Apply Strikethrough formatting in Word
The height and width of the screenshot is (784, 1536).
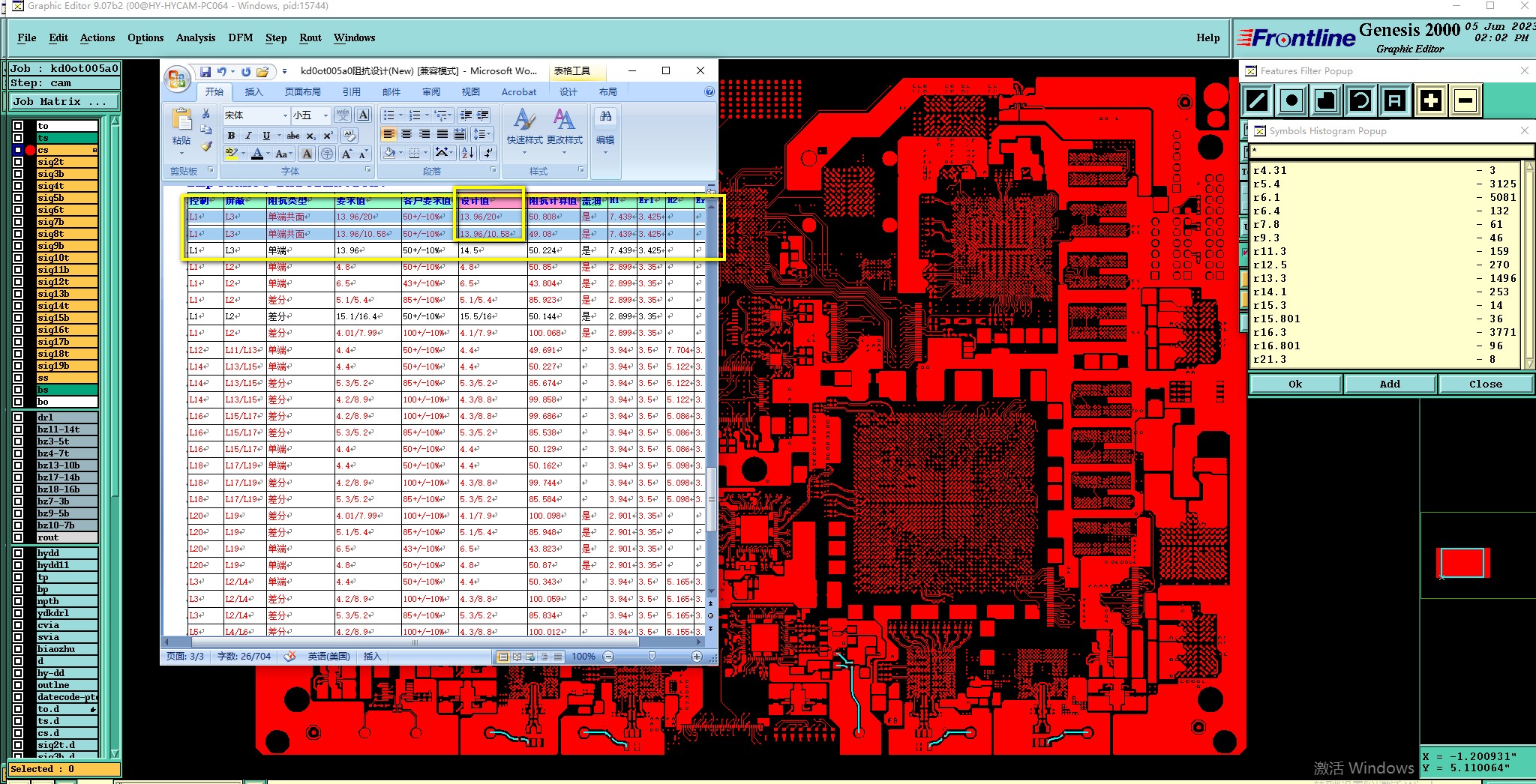(x=292, y=136)
